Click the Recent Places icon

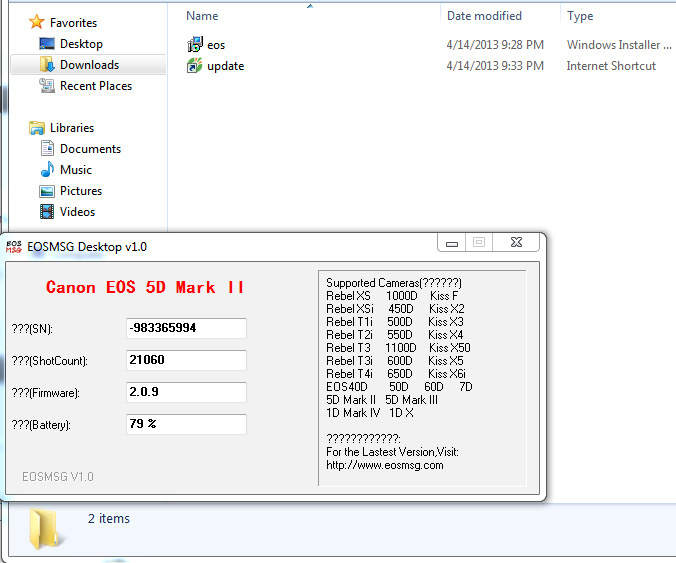click(47, 85)
